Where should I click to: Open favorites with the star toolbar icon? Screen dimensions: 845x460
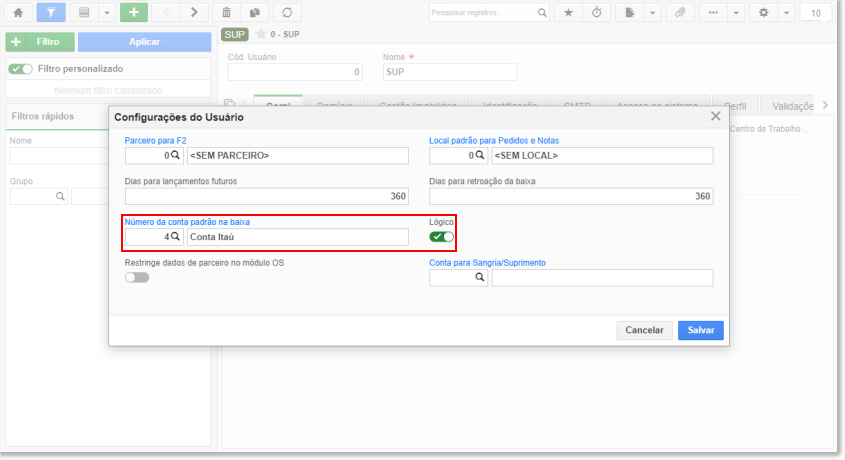569,12
